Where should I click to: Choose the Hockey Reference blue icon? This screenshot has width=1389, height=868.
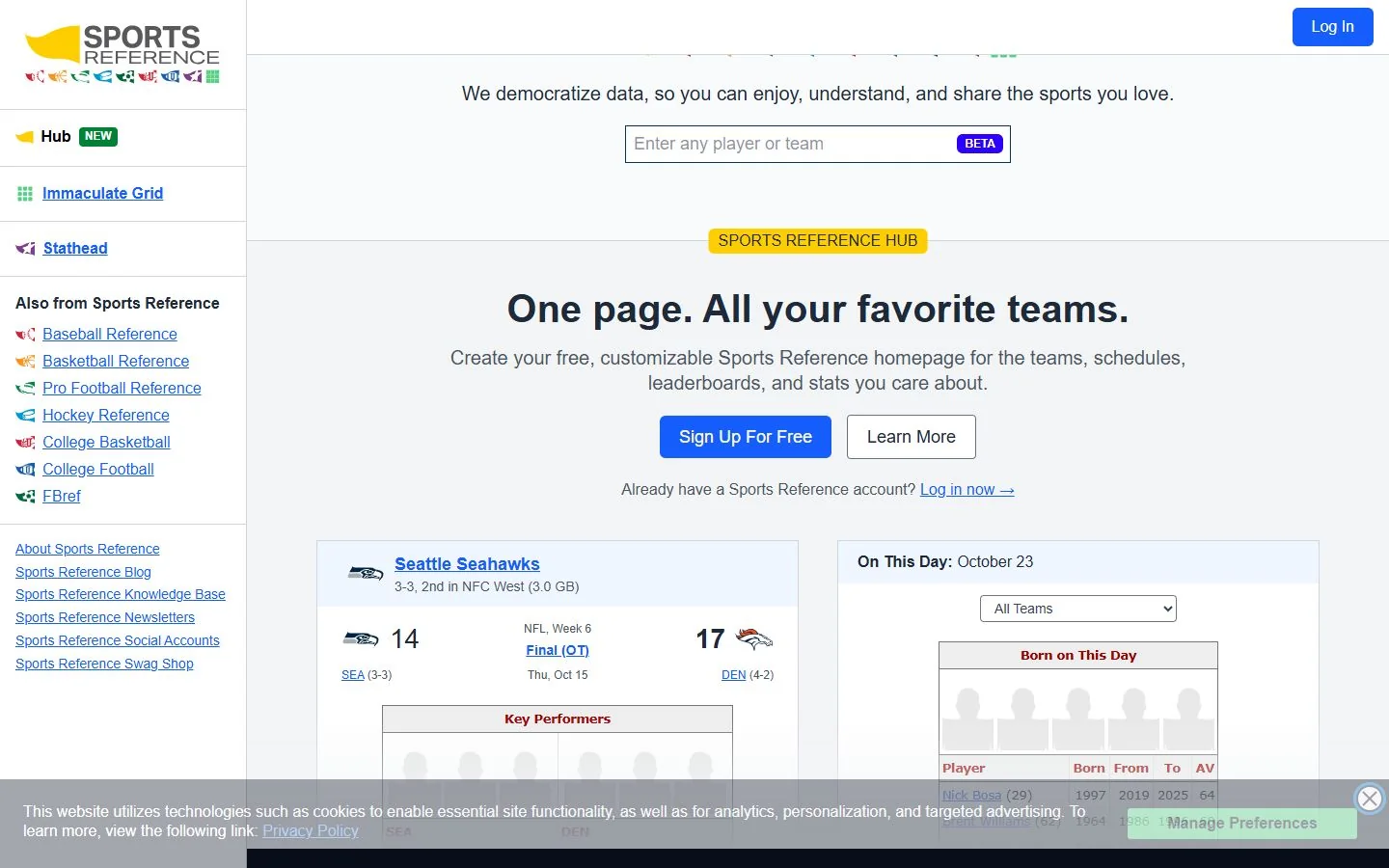point(26,416)
